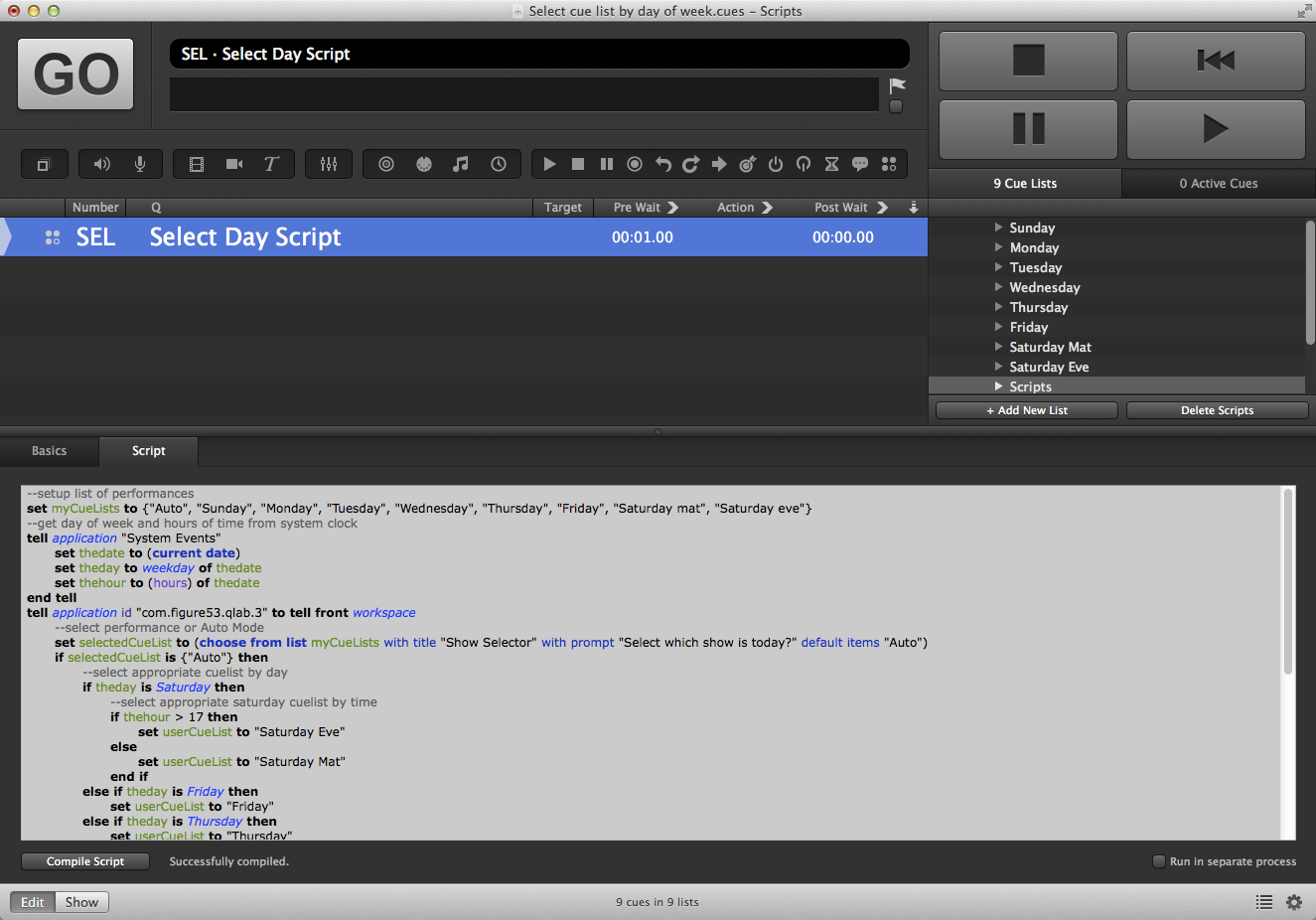Switch to the 0 Active Cues tab
The width and height of the screenshot is (1316, 920).
click(1219, 184)
